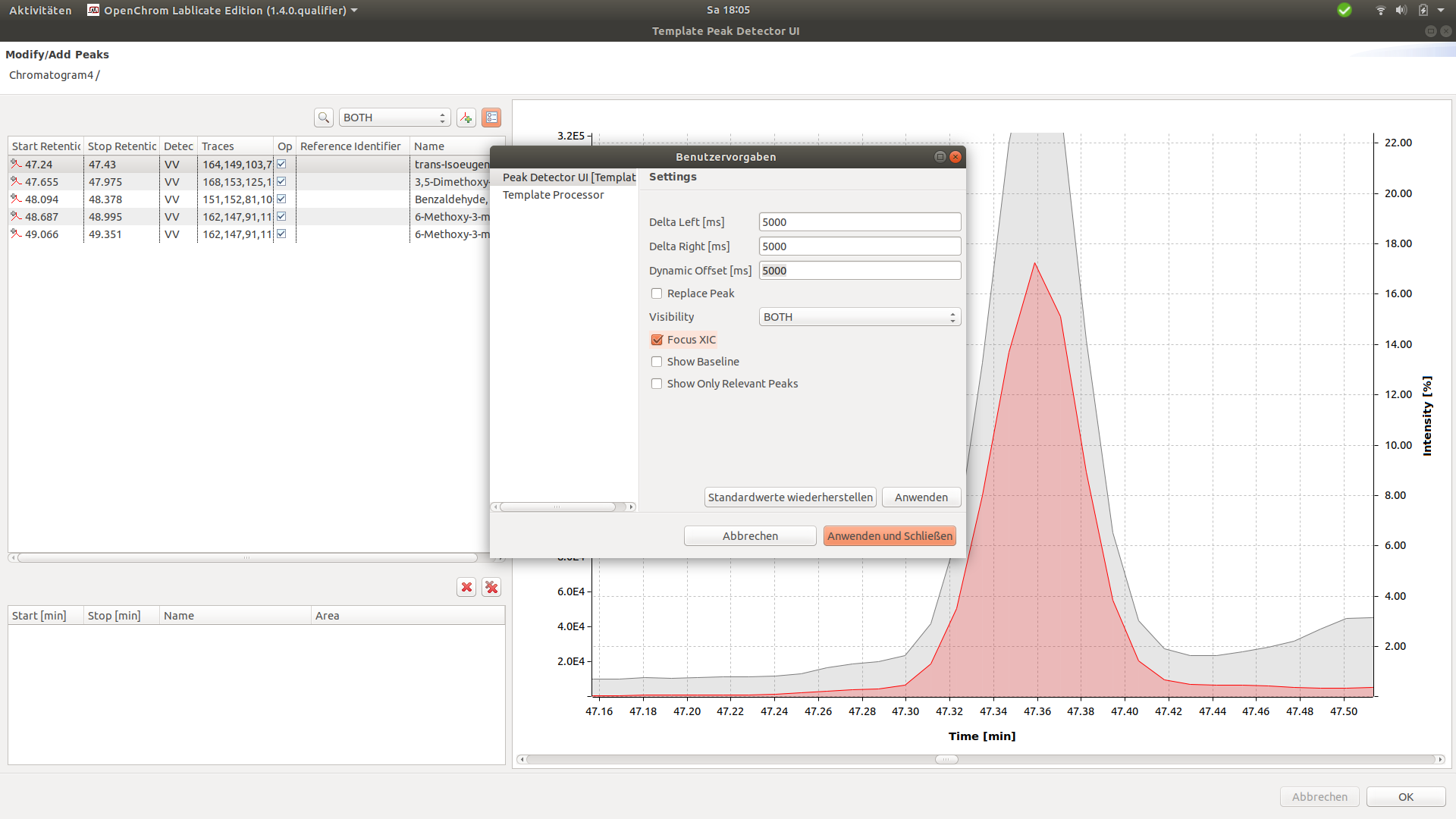1456x819 pixels.
Task: Click the peak icon beside retention time 49.066
Action: coord(17,234)
